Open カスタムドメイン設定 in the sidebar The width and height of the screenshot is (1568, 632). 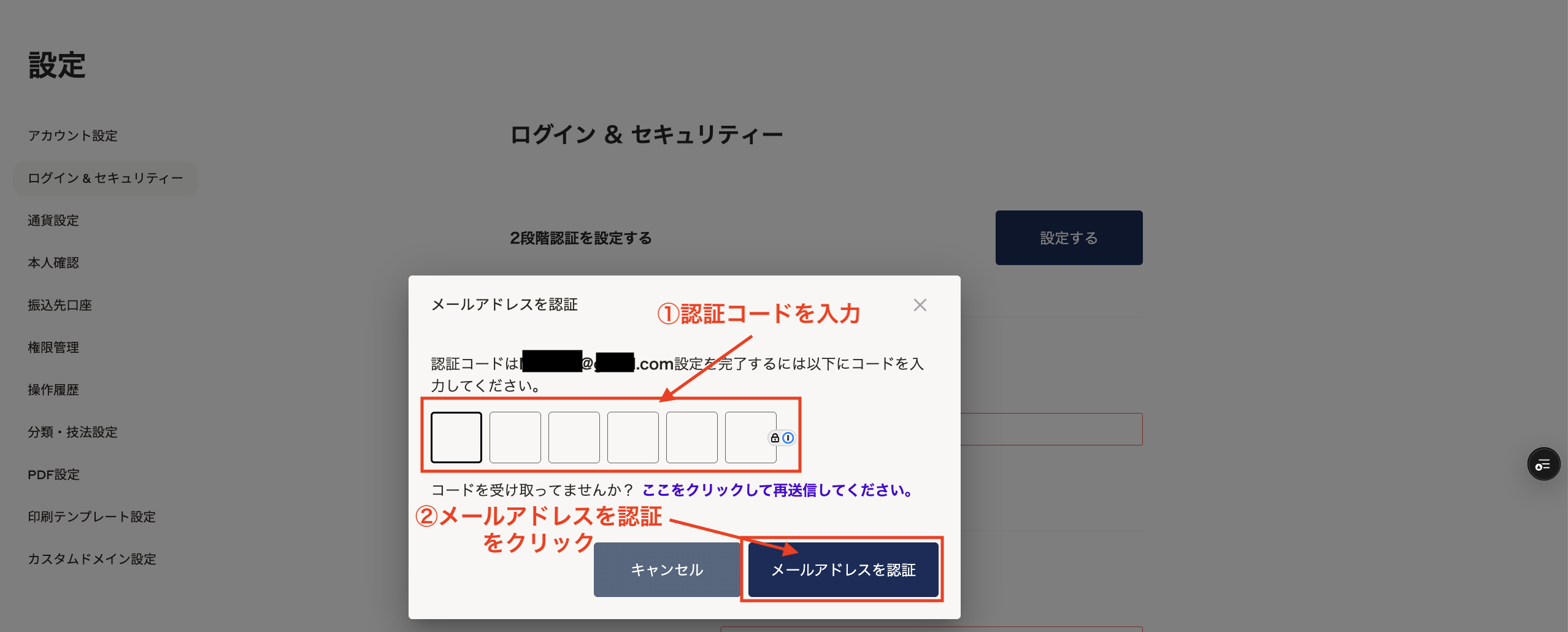coord(92,559)
